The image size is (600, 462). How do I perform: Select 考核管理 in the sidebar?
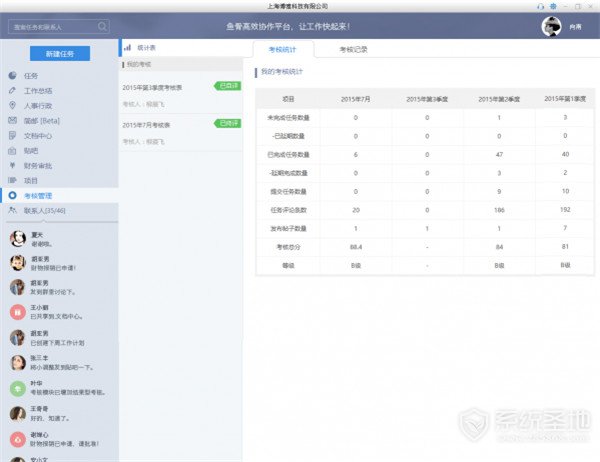click(59, 195)
